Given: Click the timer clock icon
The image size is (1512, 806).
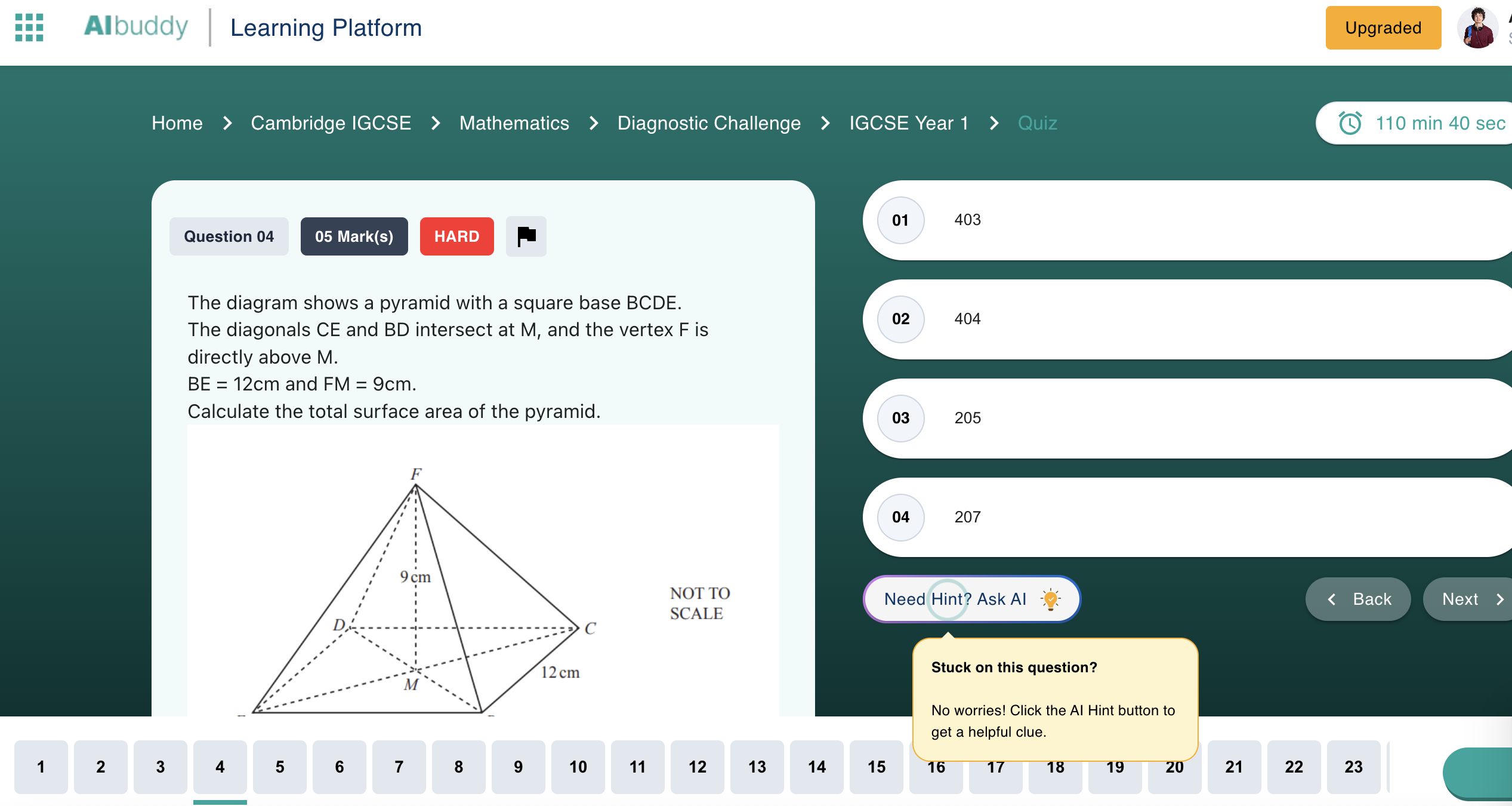Looking at the screenshot, I should pos(1350,123).
